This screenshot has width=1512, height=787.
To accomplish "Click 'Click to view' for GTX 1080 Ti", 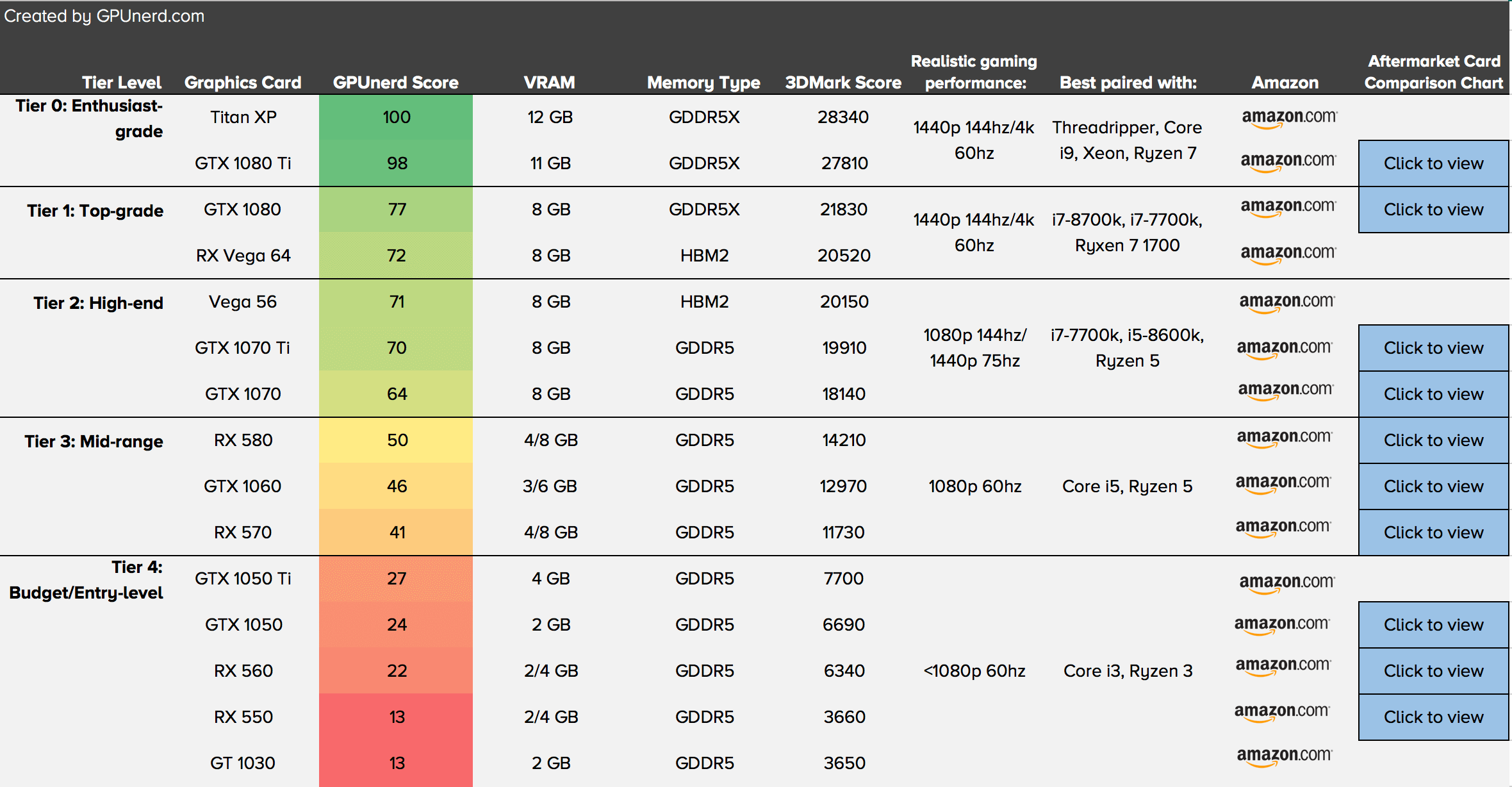I will pyautogui.click(x=1433, y=163).
